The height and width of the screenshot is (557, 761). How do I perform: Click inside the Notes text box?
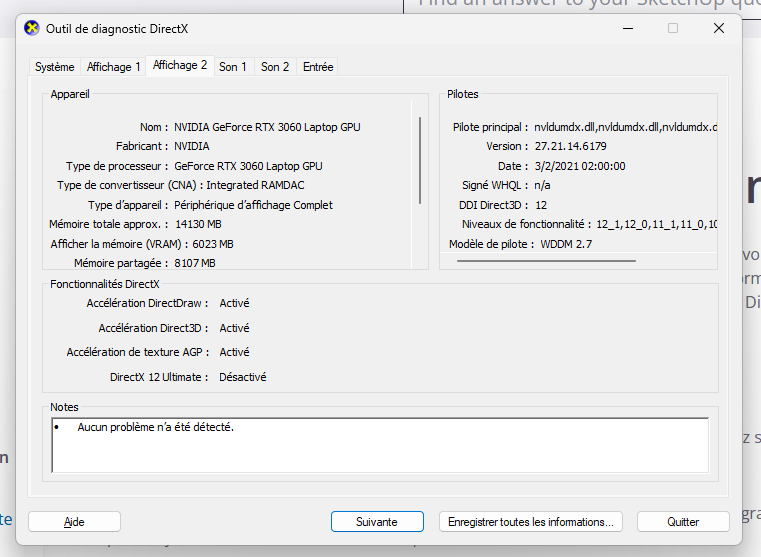380,445
